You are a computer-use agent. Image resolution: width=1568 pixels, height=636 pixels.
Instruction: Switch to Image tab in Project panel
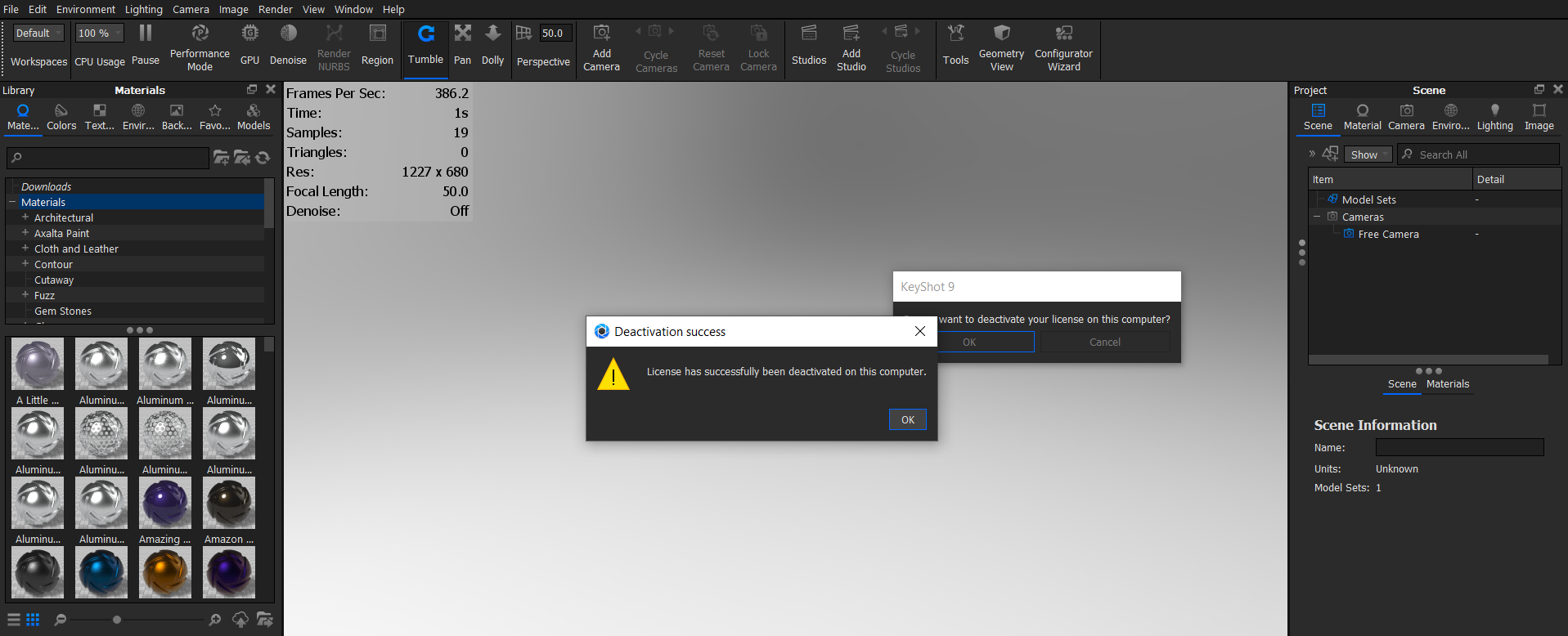[x=1539, y=118]
